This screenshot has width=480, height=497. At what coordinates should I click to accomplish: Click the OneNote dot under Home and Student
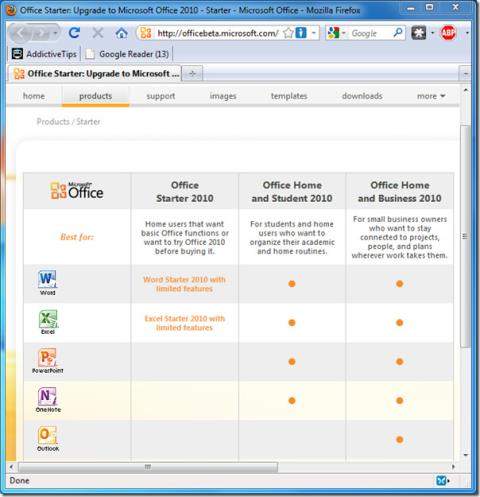292,401
